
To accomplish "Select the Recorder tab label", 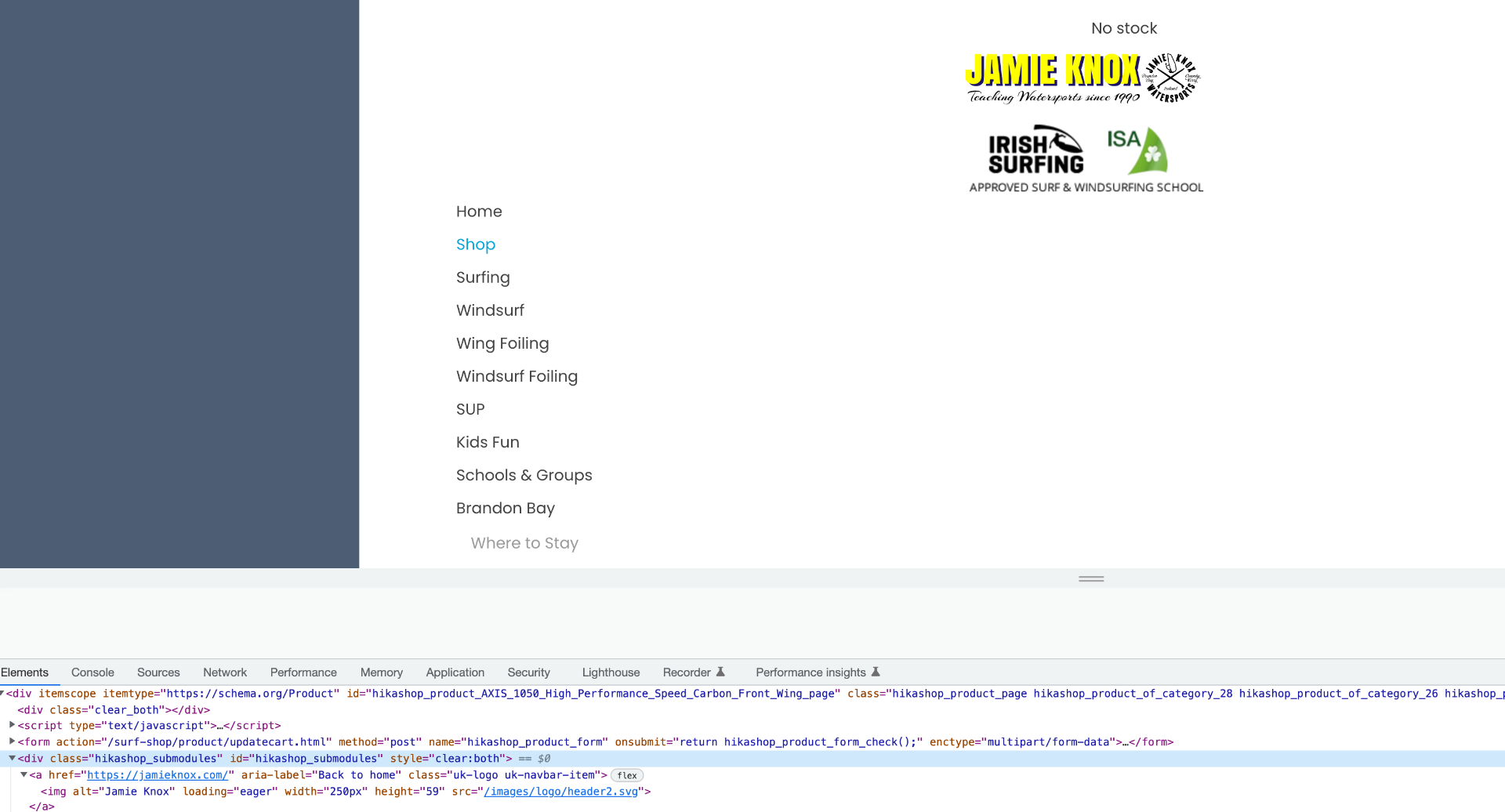I will [x=687, y=672].
